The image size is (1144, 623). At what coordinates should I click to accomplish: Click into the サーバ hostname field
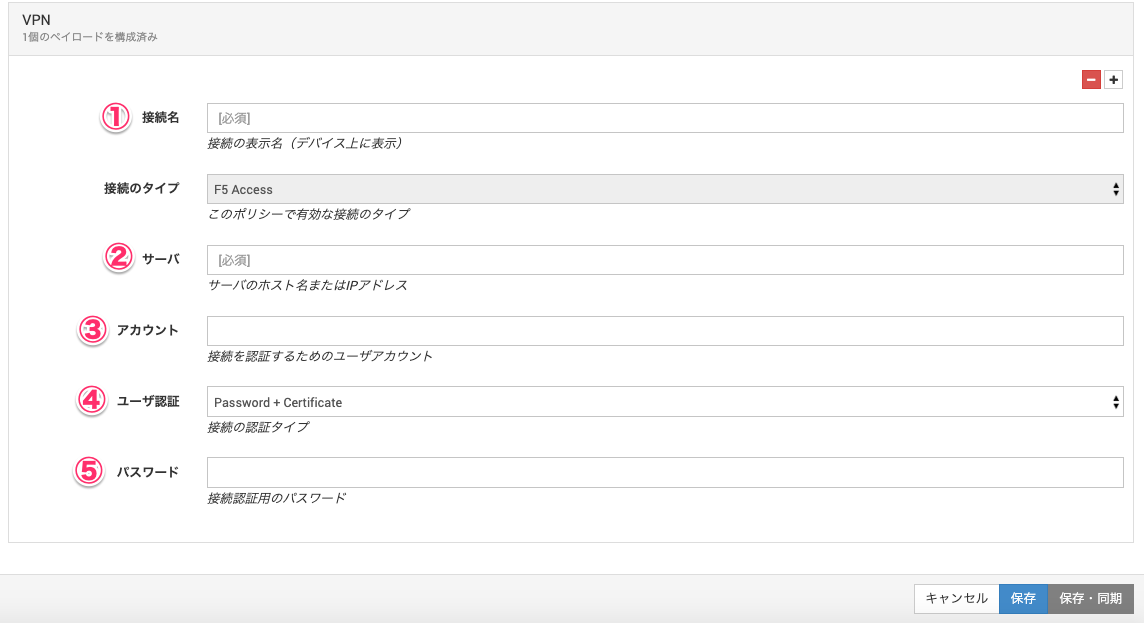pos(665,260)
